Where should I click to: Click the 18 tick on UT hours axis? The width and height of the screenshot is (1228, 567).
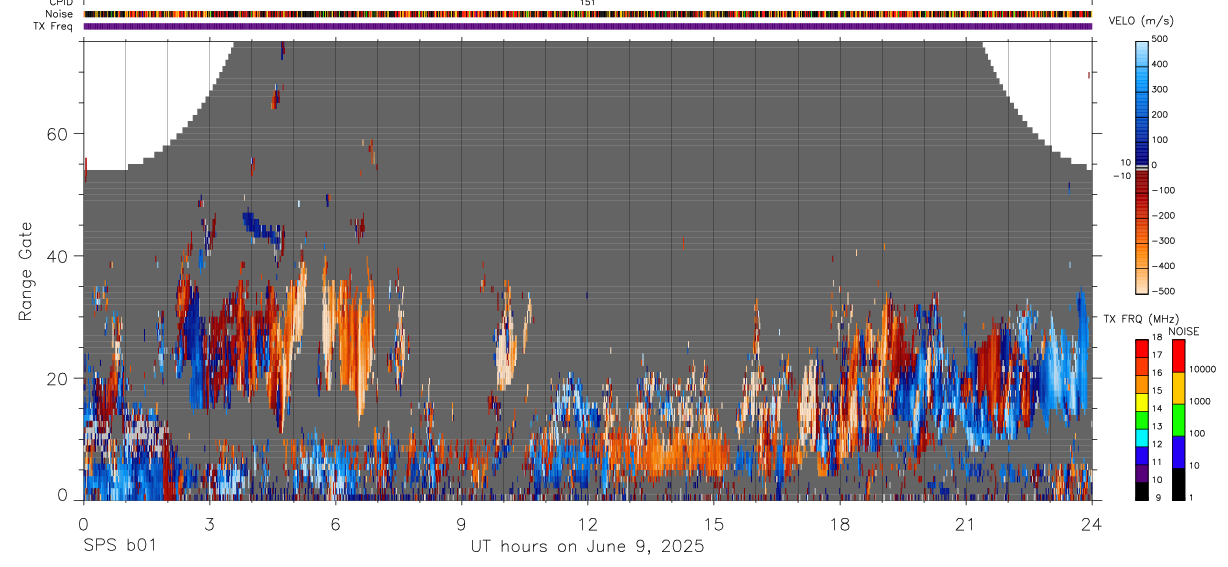tap(840, 523)
